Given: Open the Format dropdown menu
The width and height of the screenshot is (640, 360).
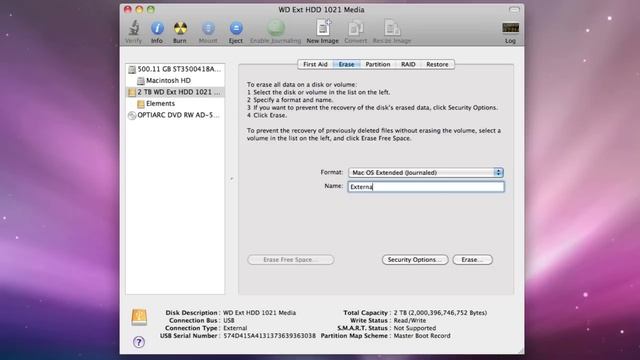Looking at the screenshot, I should [x=426, y=173].
